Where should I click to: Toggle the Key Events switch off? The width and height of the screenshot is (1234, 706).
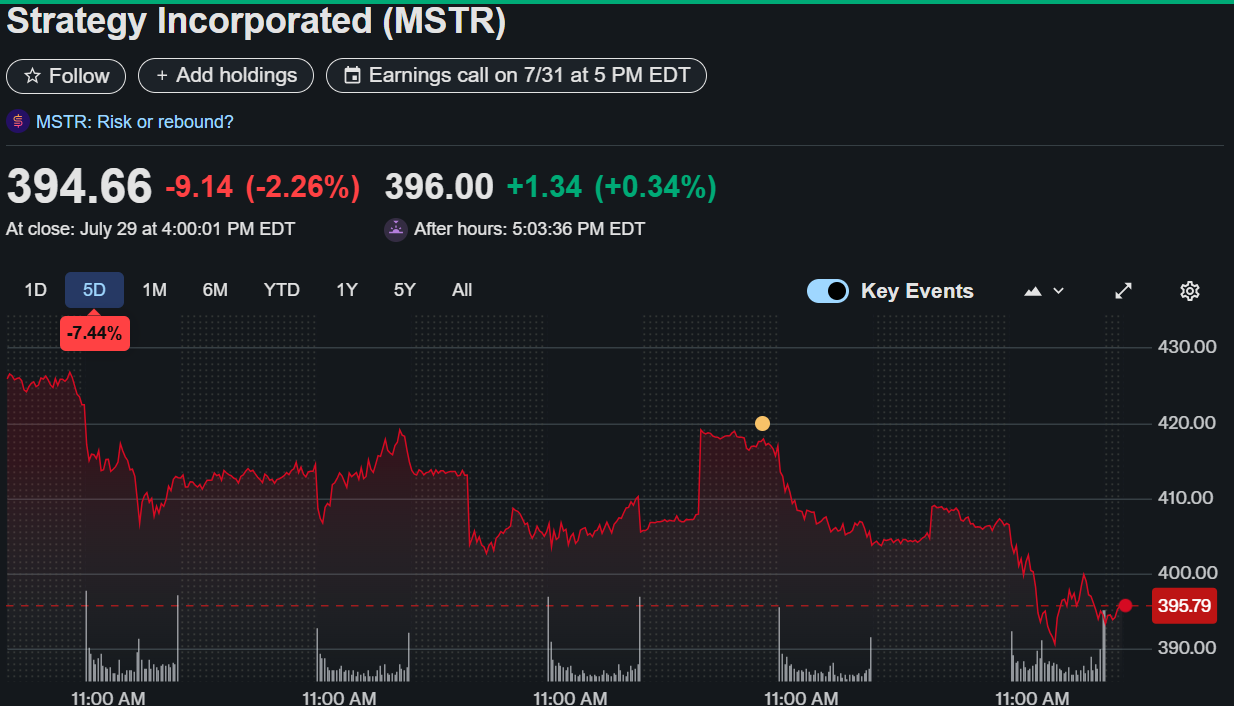pyautogui.click(x=828, y=291)
